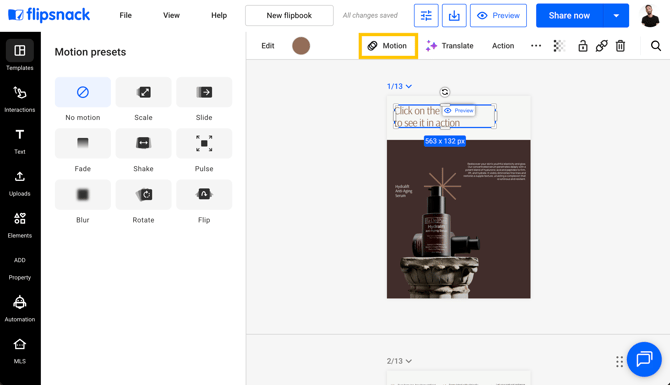
Task: Open the Elements sidebar panel
Action: click(20, 225)
